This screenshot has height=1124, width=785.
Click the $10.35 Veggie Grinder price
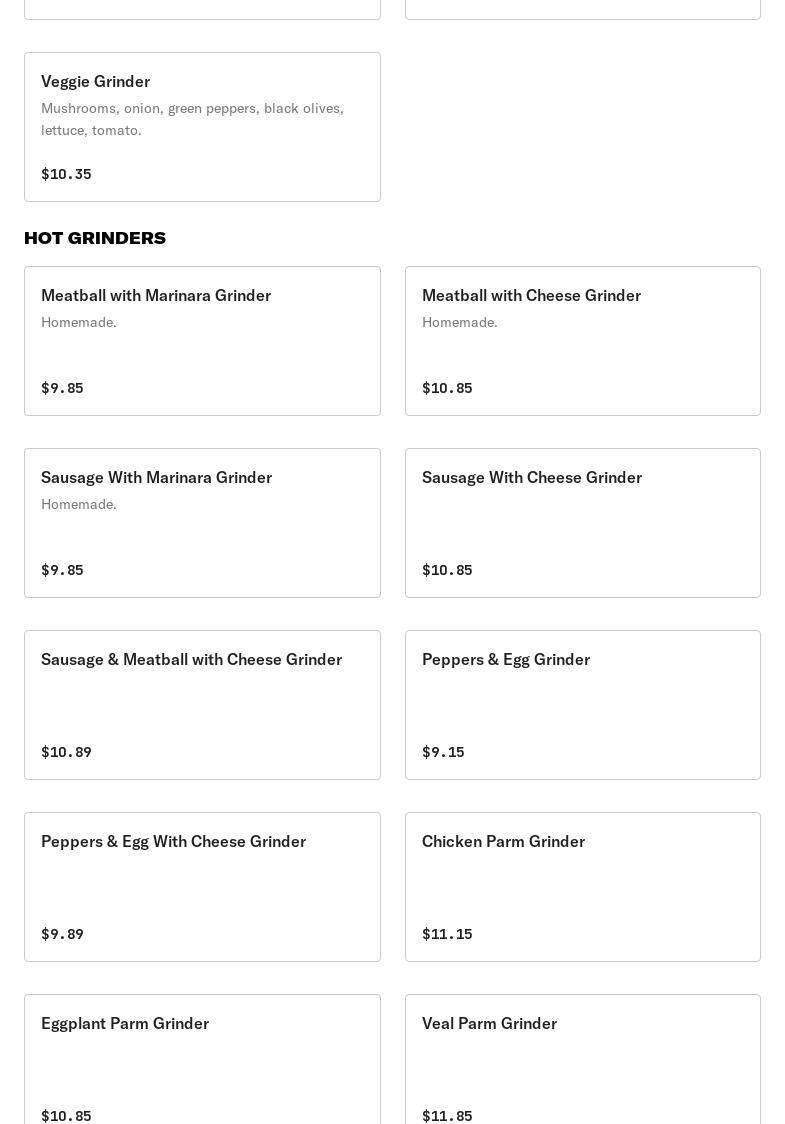pos(66,174)
